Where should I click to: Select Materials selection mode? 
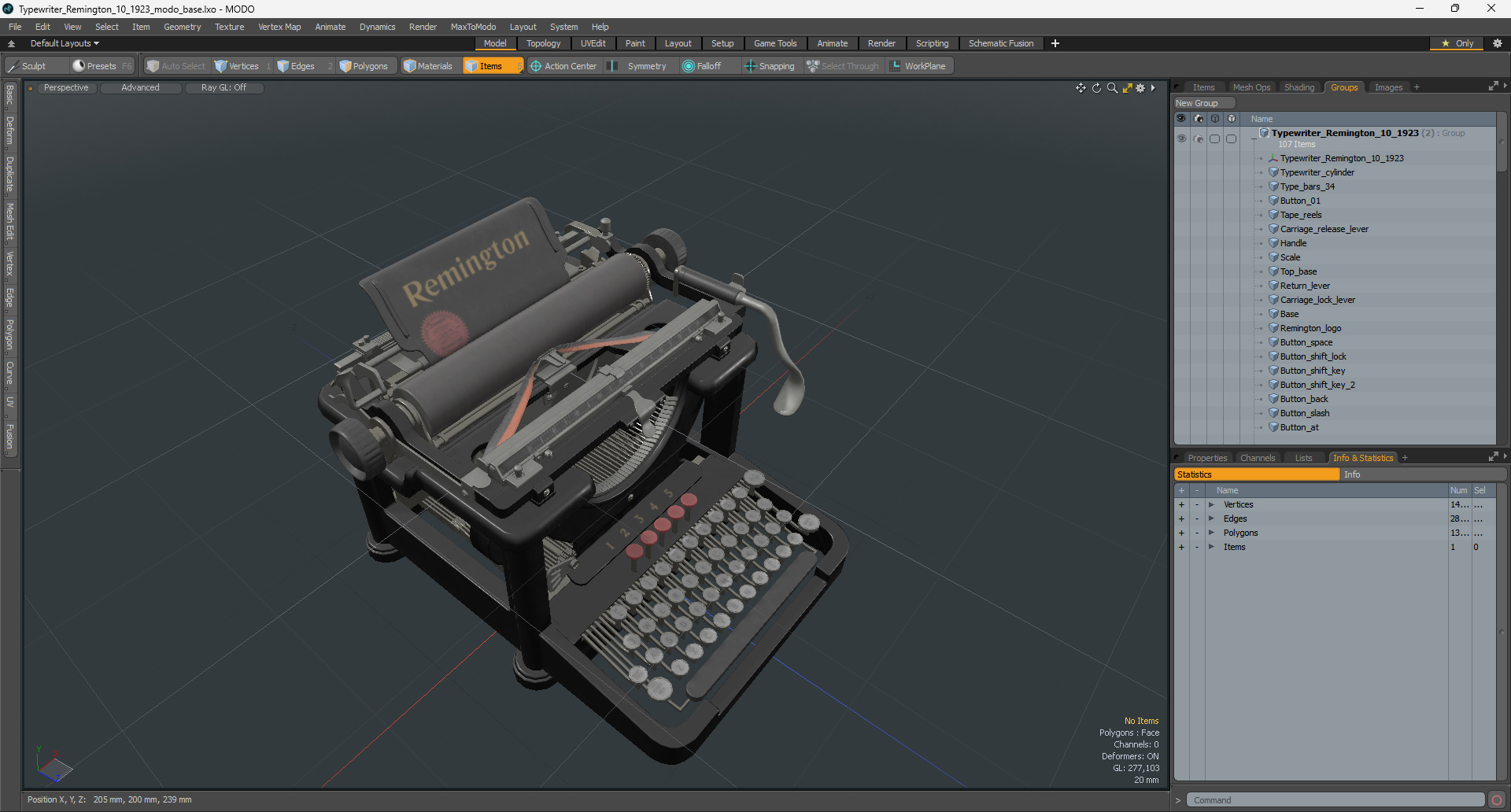tap(428, 66)
